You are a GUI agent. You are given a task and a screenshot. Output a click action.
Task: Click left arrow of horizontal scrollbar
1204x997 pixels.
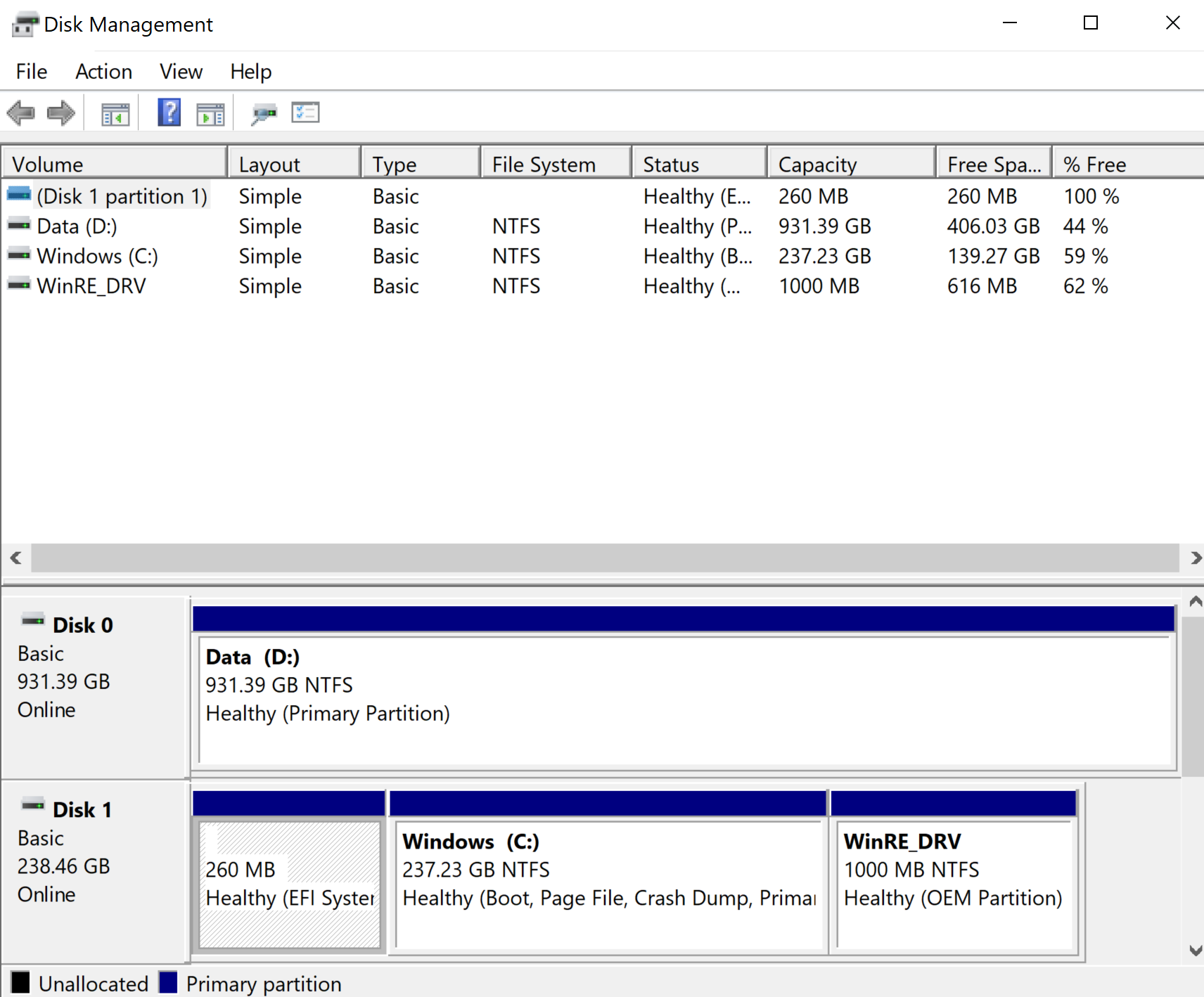tap(15, 558)
